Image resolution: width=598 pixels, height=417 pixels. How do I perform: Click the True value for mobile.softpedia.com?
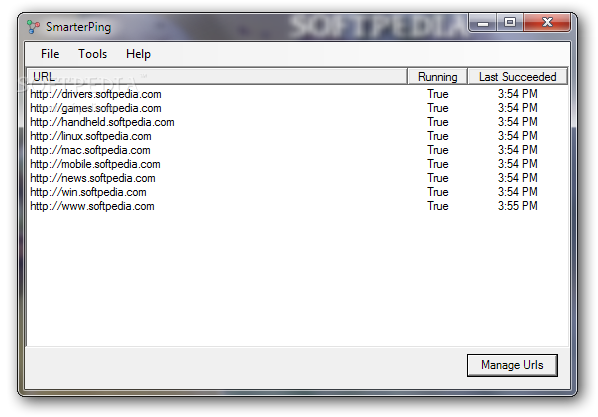(437, 164)
